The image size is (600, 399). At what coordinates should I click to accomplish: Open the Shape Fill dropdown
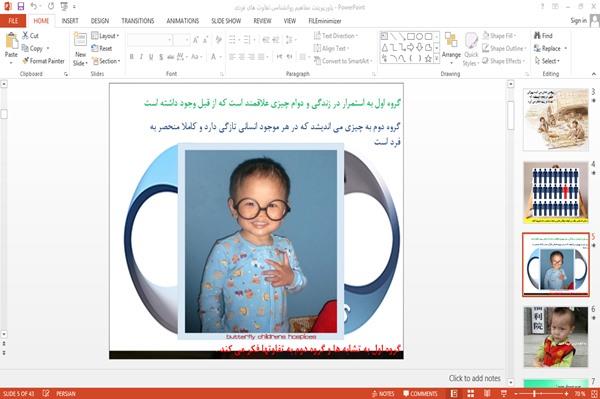[x=499, y=36]
